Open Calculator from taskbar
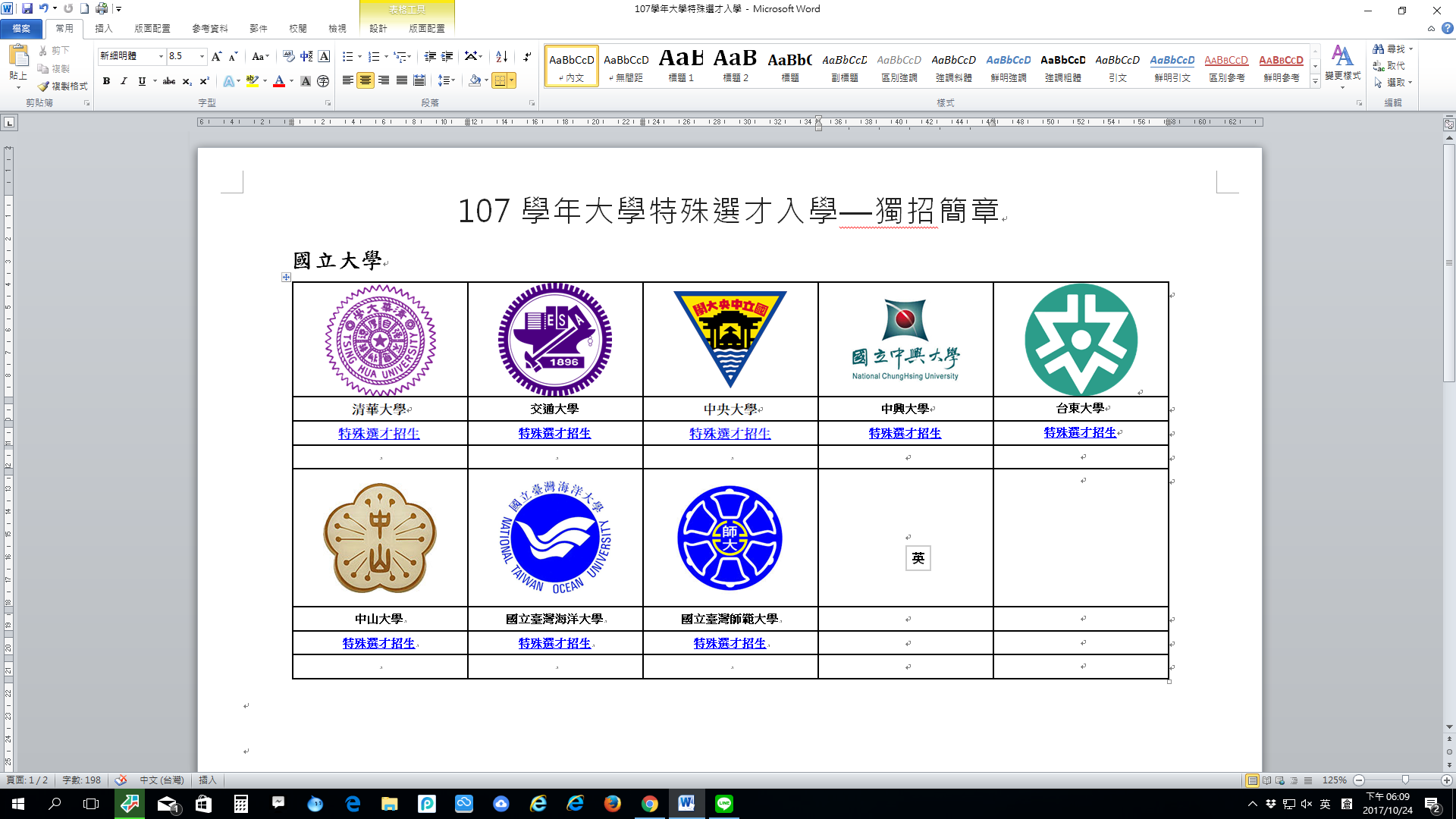1456x819 pixels. tap(240, 804)
